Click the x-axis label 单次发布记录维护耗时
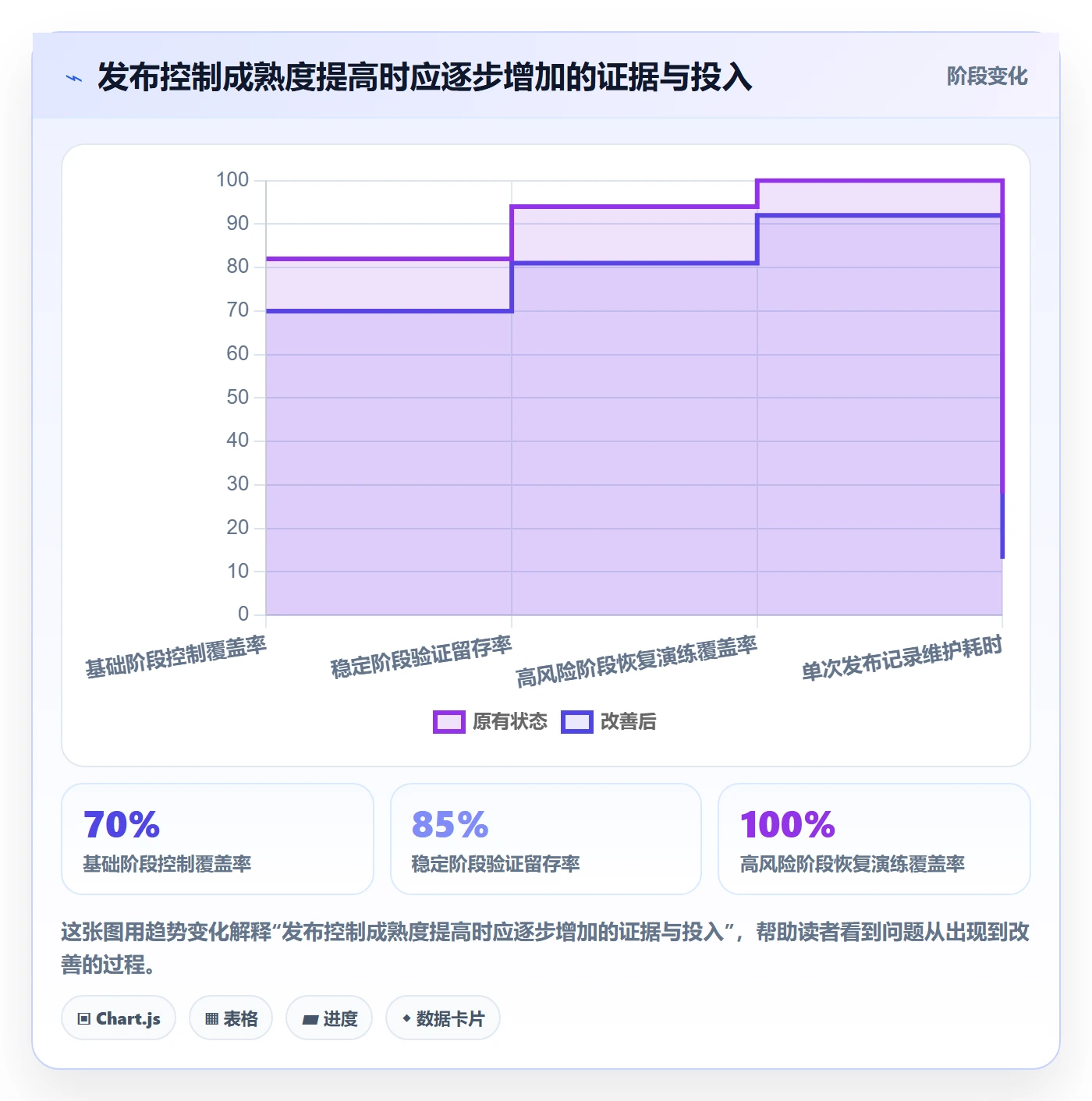Screen dimensions: 1092x1101 [902, 658]
